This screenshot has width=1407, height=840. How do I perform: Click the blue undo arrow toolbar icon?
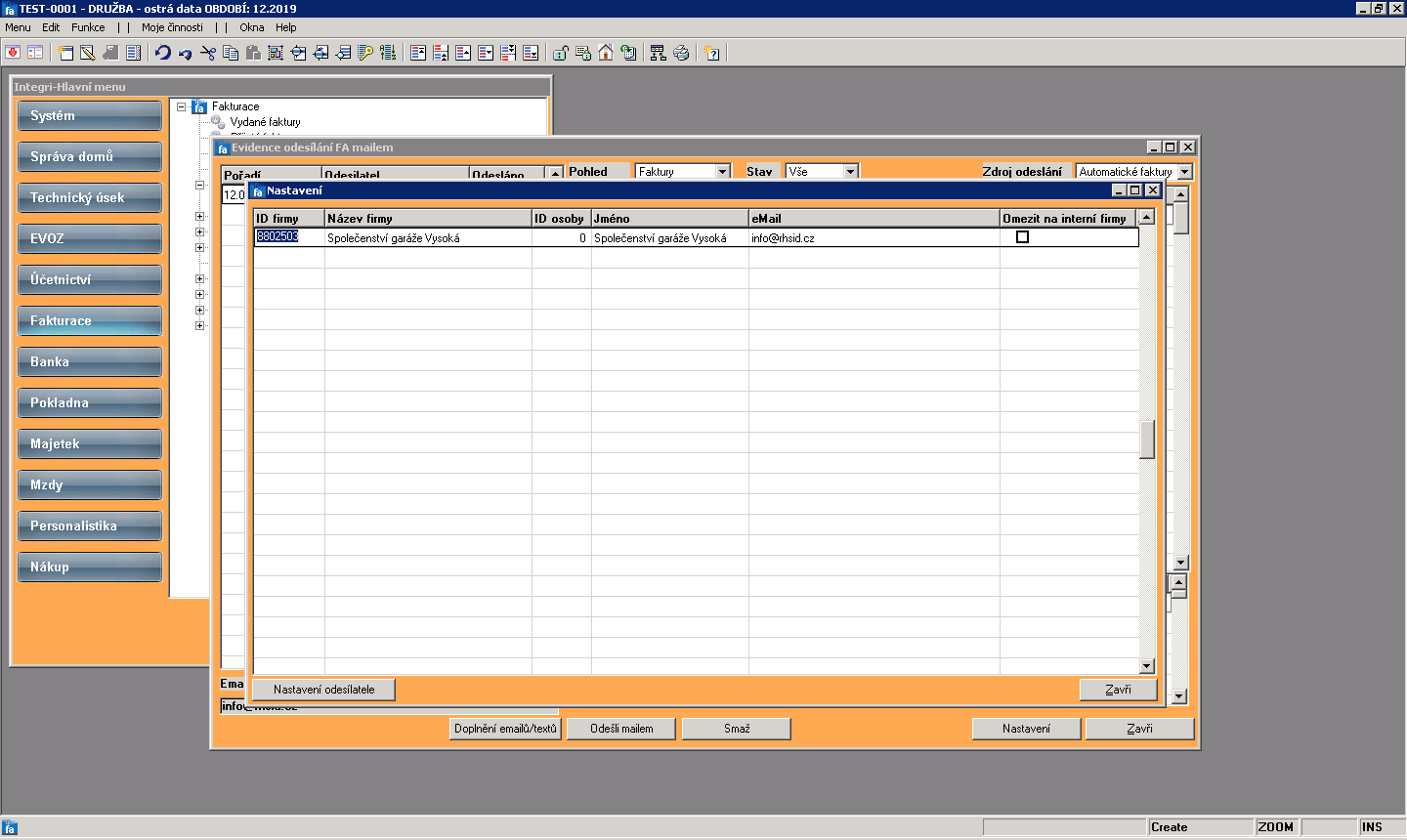click(x=163, y=53)
